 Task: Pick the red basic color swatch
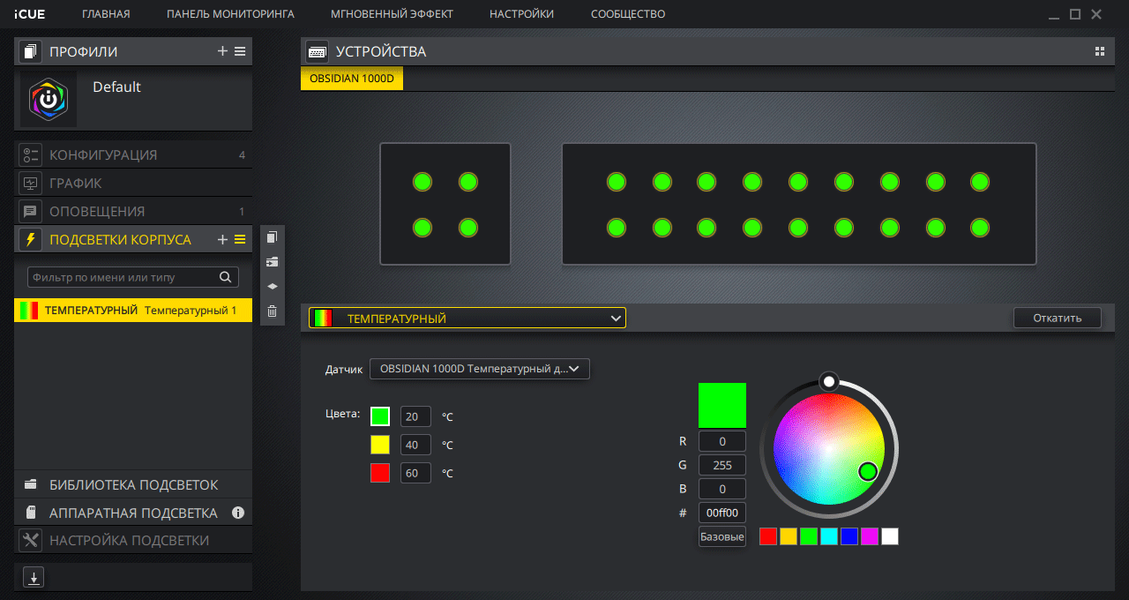pos(768,537)
